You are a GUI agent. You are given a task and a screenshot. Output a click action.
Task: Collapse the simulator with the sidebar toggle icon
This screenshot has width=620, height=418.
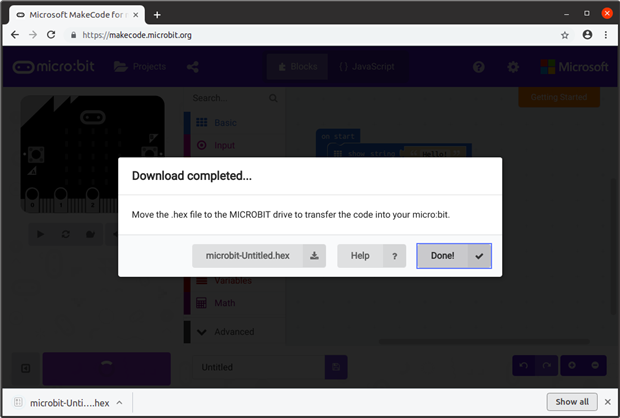26,369
